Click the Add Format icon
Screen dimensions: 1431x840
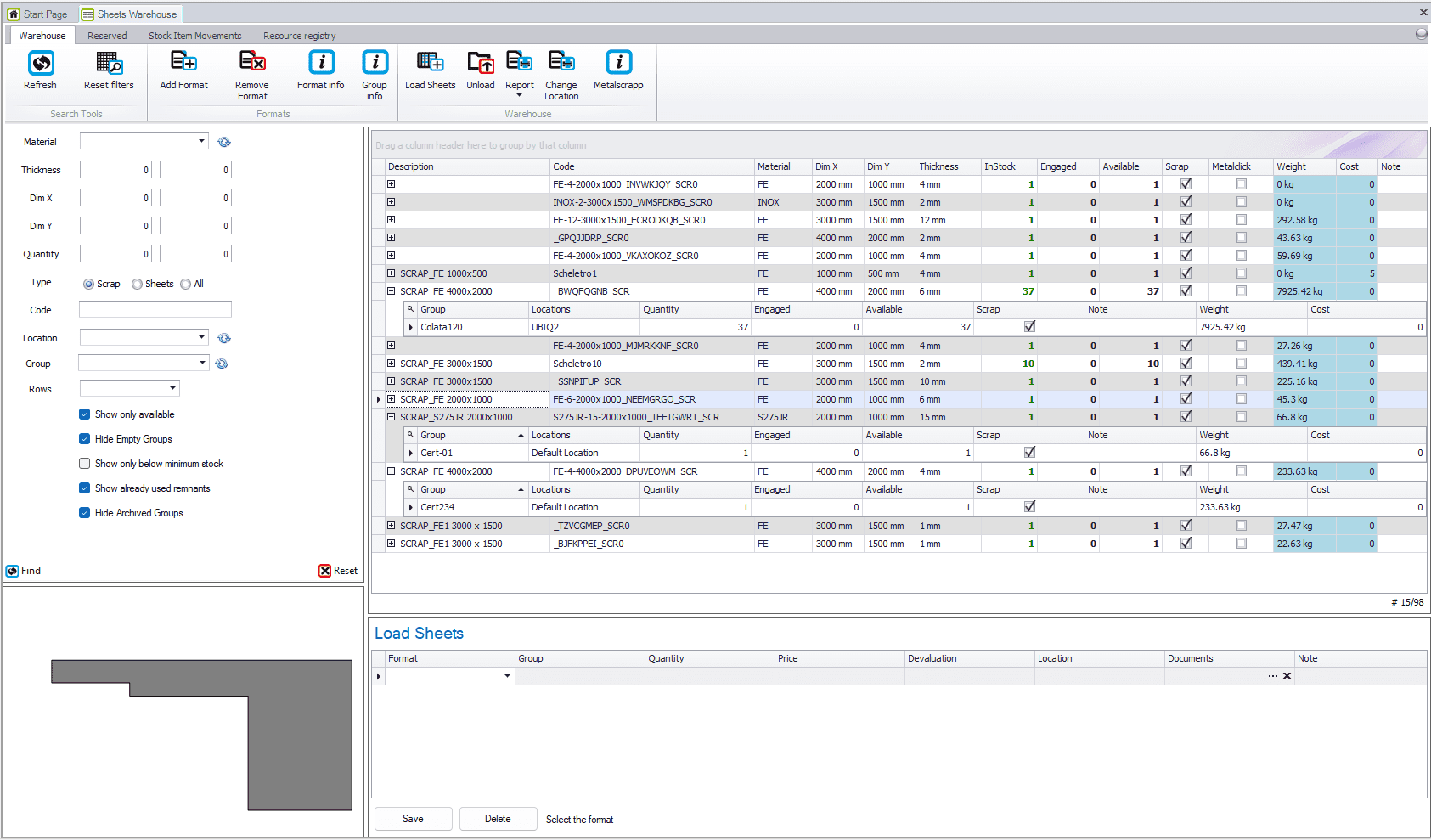coord(183,63)
